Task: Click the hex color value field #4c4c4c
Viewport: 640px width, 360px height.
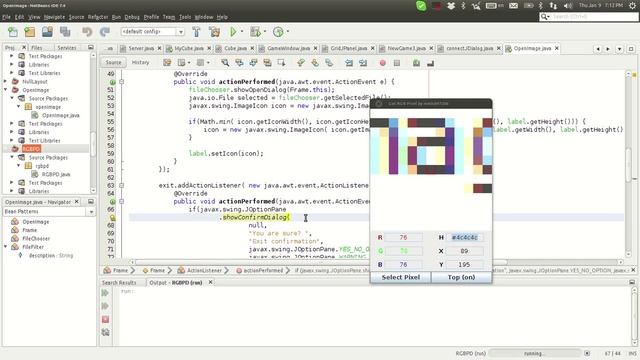Action: tap(464, 238)
